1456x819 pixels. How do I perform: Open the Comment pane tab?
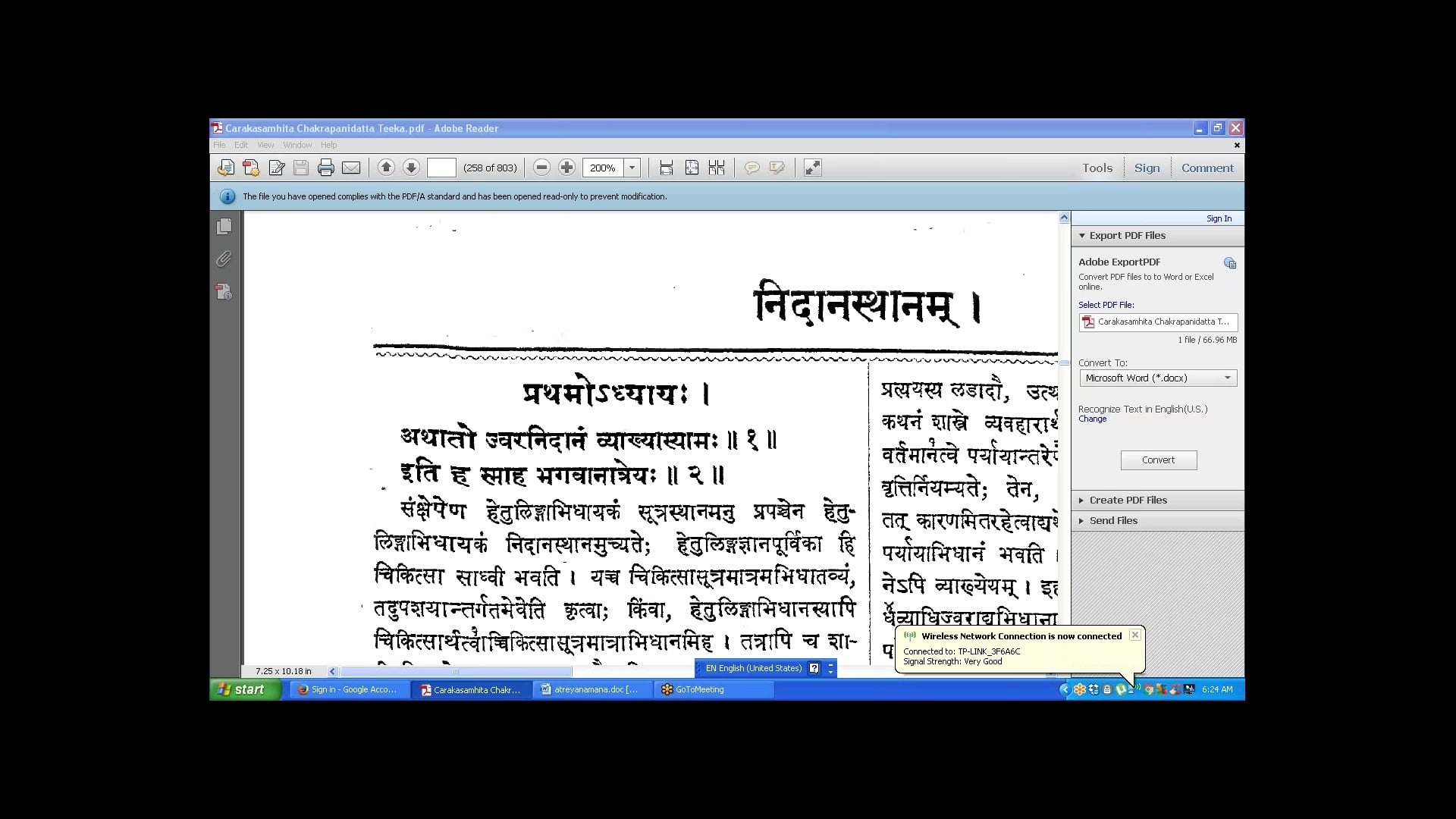1207,168
